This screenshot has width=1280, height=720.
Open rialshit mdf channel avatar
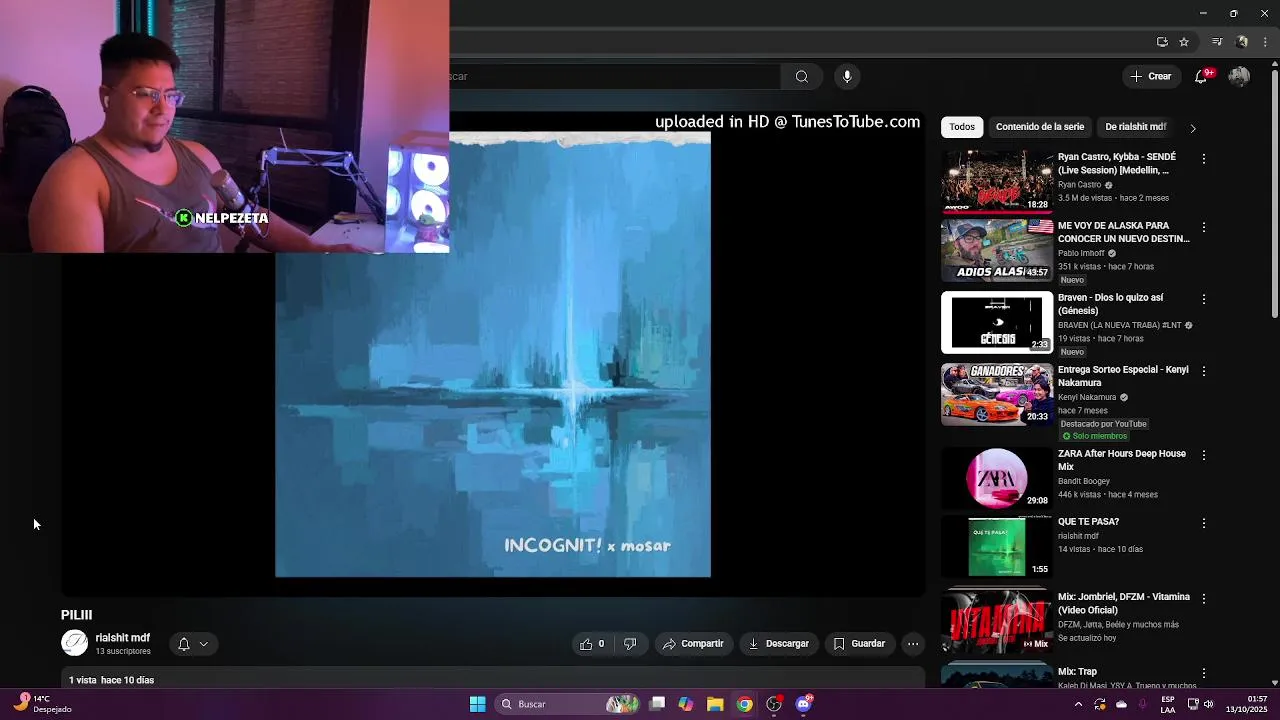coord(74,643)
